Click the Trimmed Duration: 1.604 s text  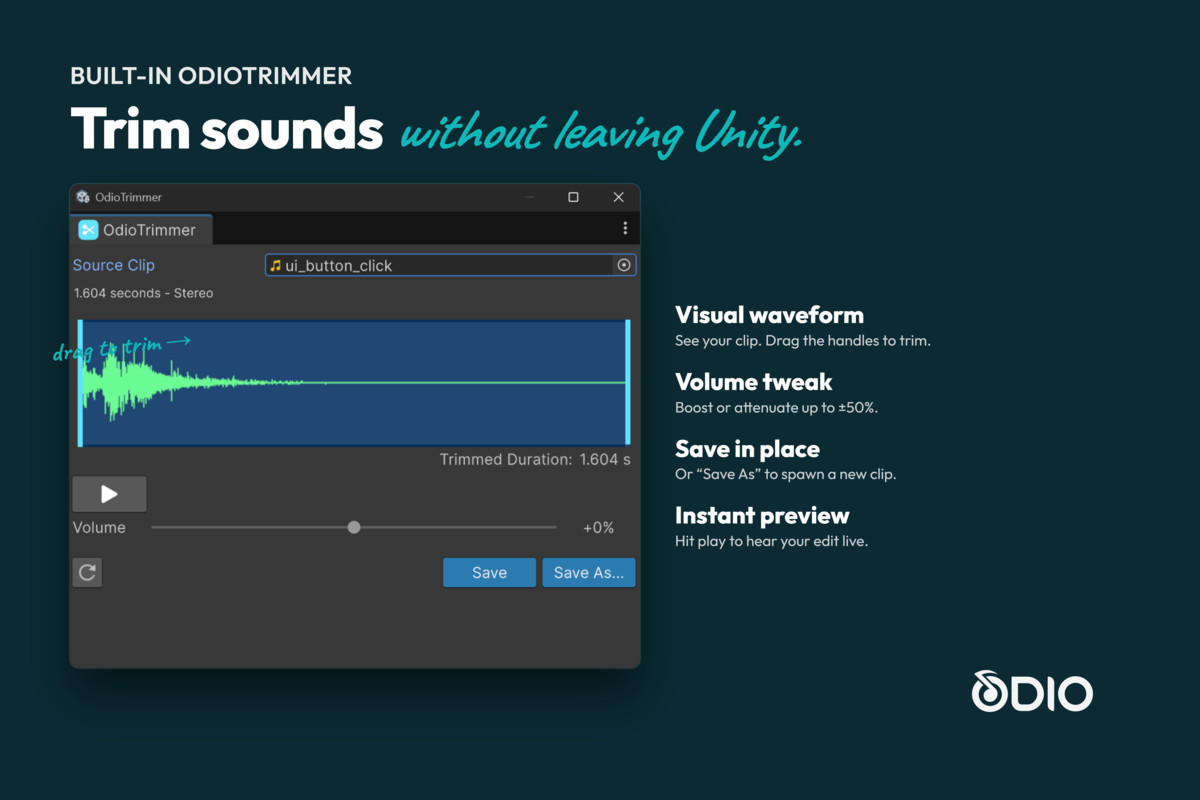tap(535, 460)
